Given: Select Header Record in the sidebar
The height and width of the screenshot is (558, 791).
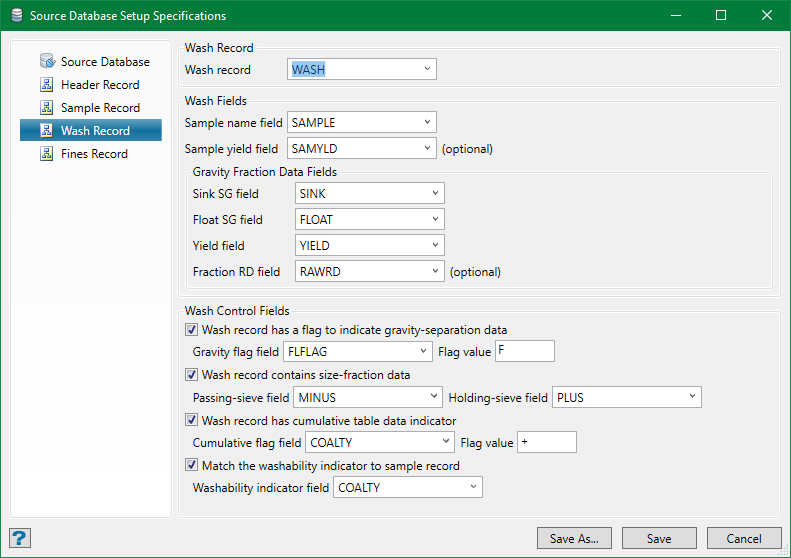Looking at the screenshot, I should pyautogui.click(x=100, y=85).
